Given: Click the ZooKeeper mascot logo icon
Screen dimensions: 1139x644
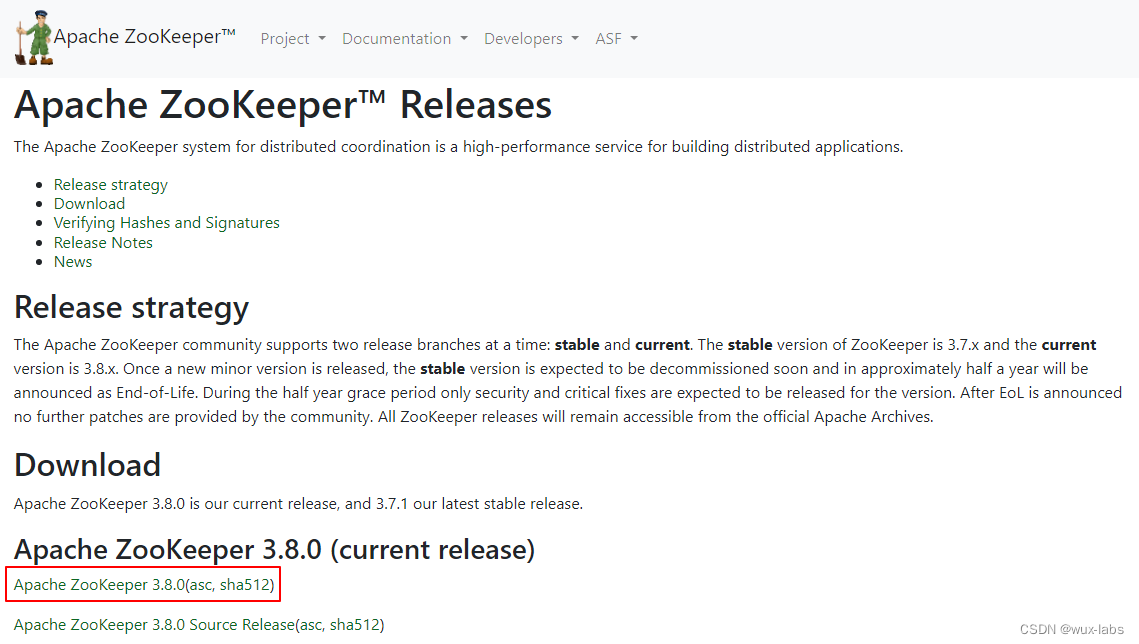Looking at the screenshot, I should pyautogui.click(x=33, y=38).
